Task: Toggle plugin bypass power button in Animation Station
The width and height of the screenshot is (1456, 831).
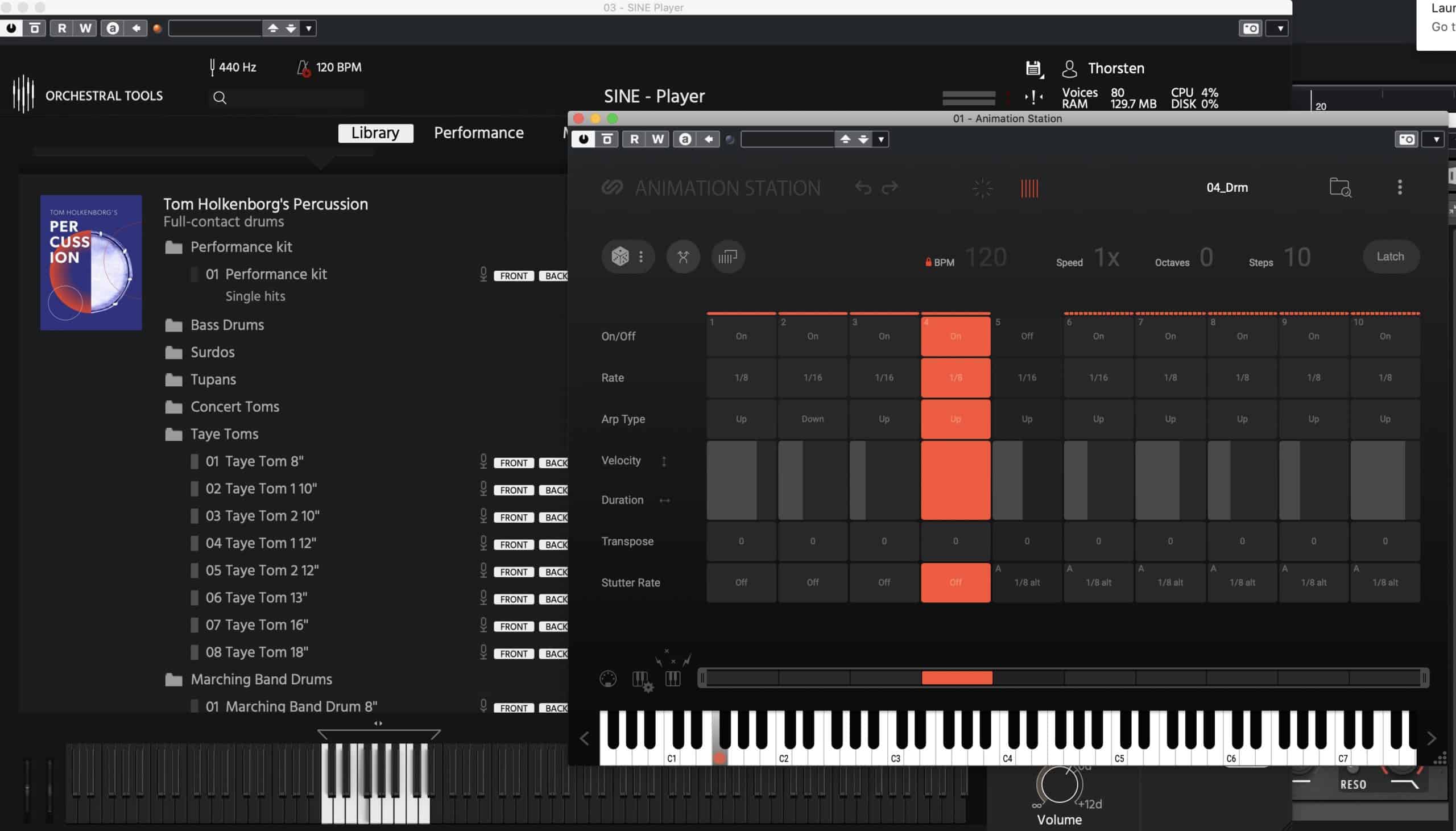Action: click(583, 139)
